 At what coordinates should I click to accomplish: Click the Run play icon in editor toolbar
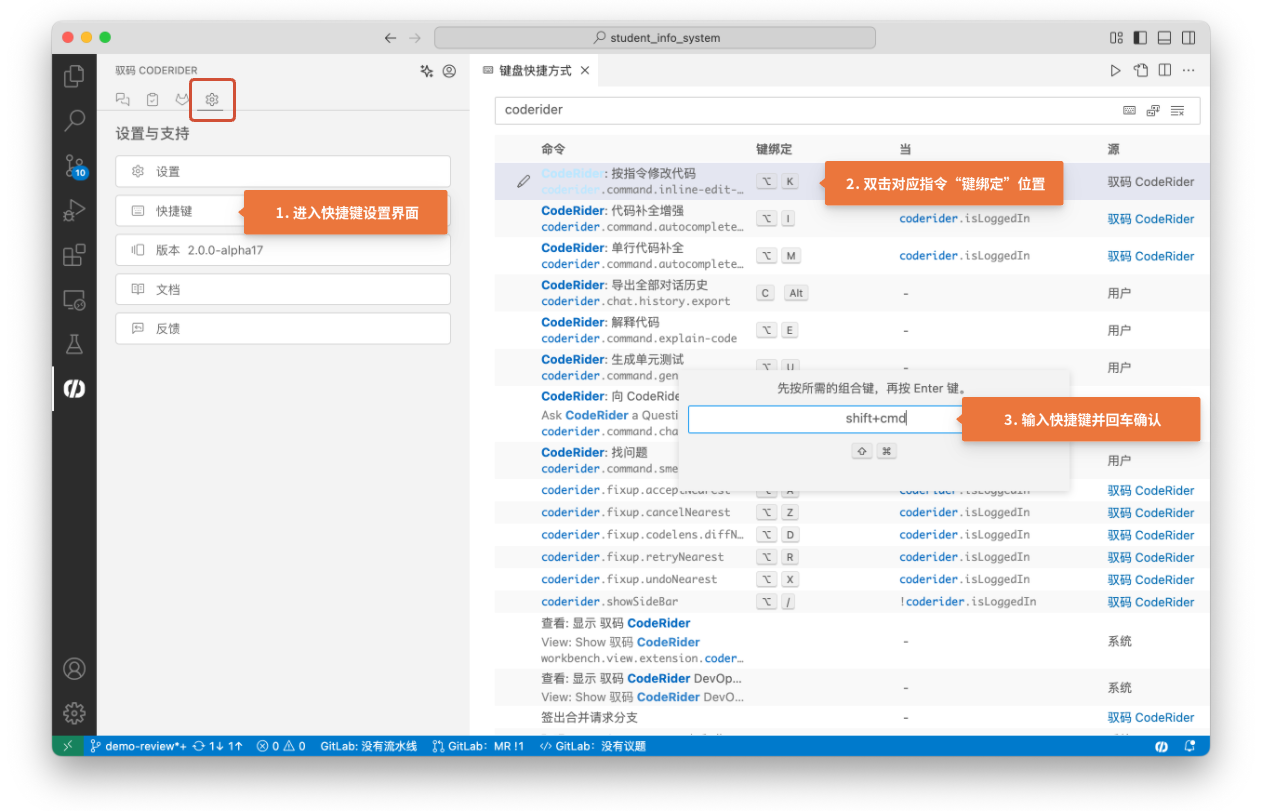(1116, 70)
